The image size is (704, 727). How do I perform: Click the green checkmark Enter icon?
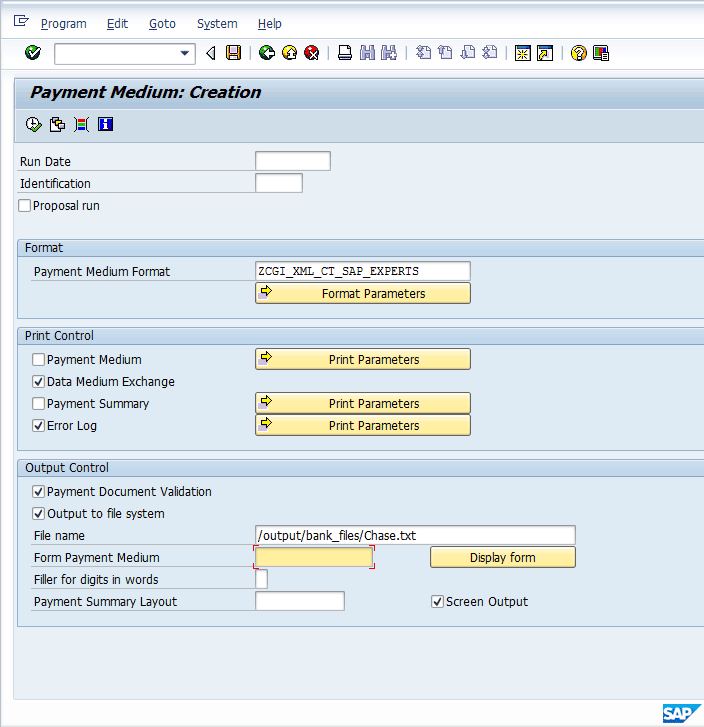click(33, 53)
